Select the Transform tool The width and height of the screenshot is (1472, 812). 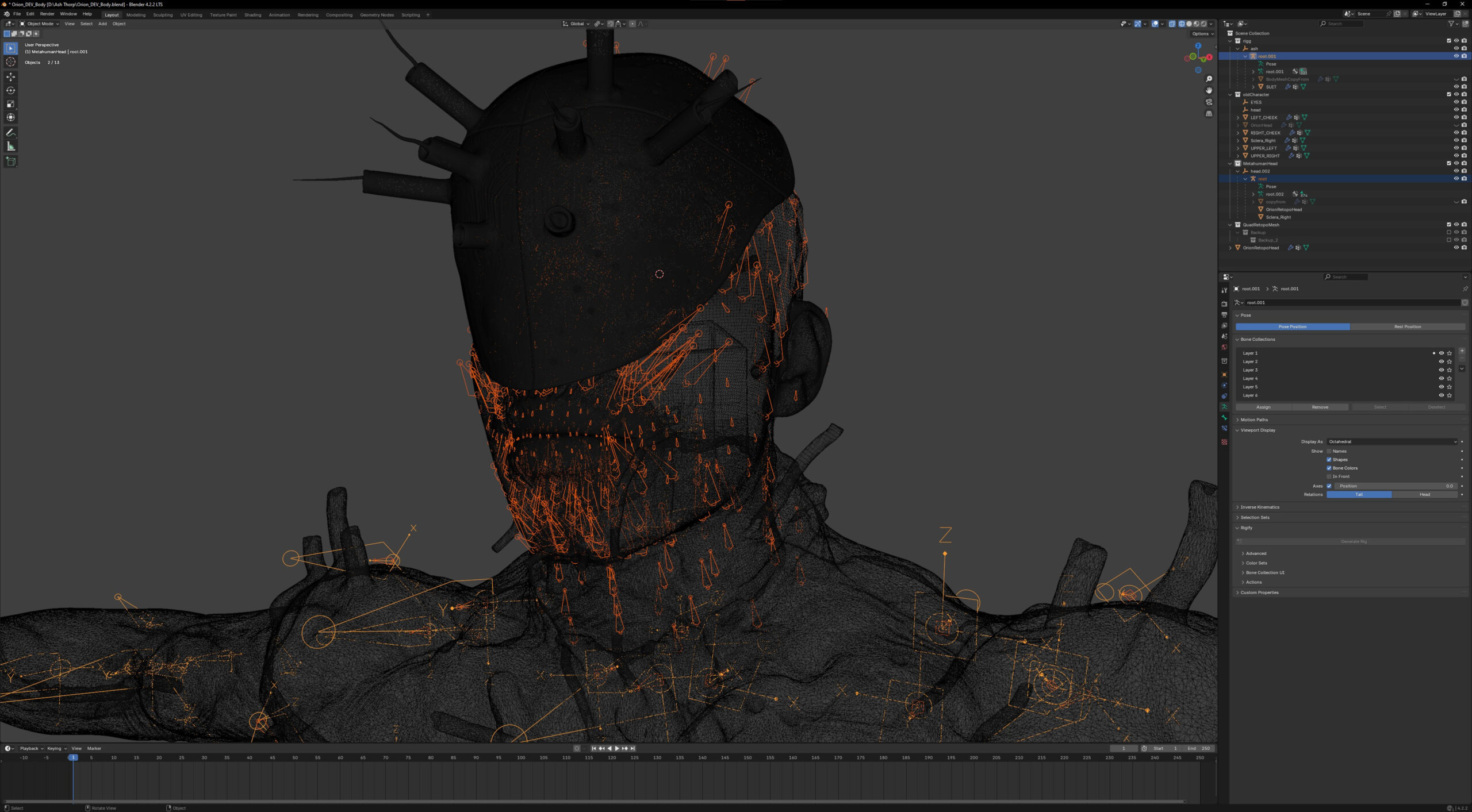point(10,117)
